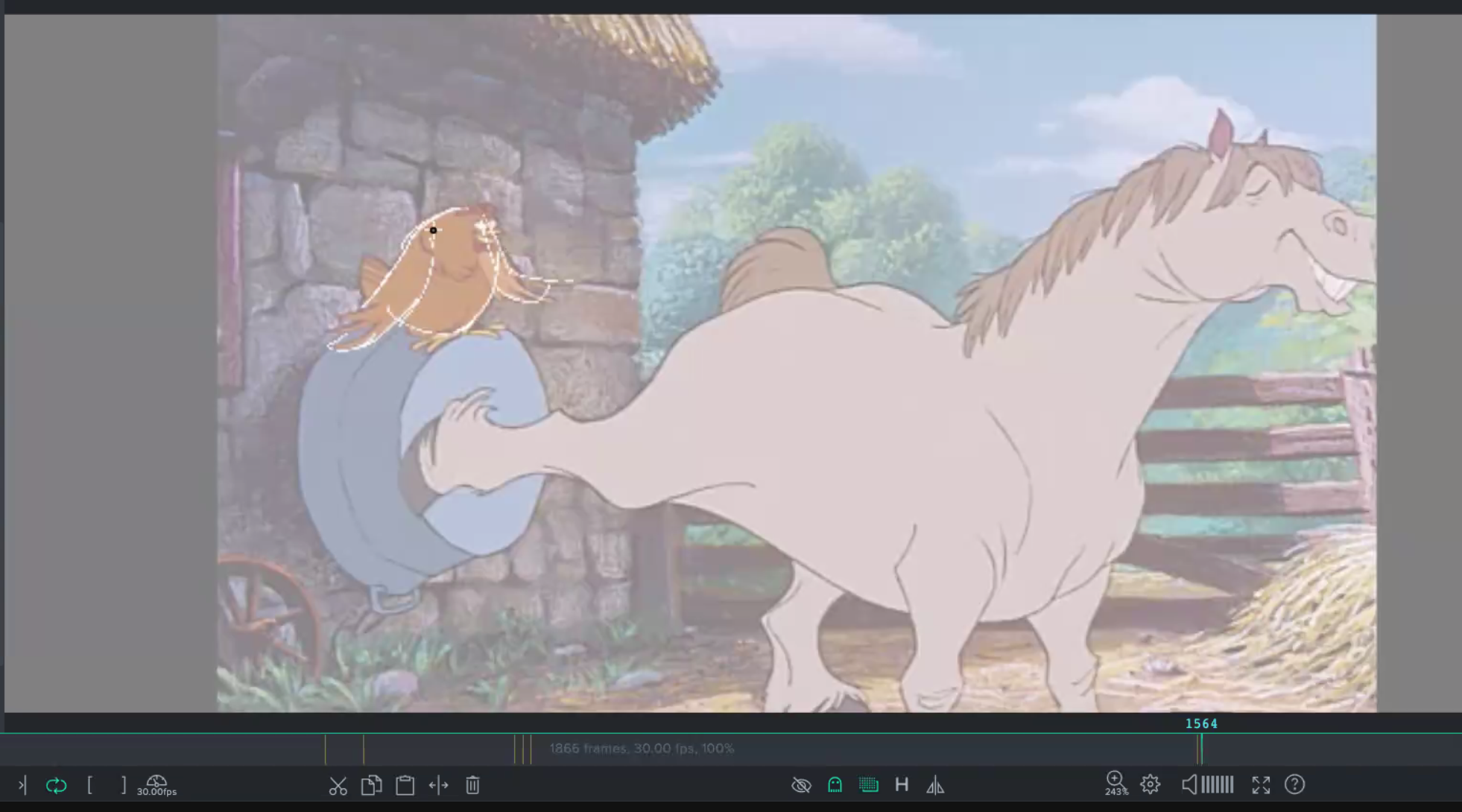The width and height of the screenshot is (1462, 812).
Task: Jump to the end of the timeline
Action: tap(22, 784)
